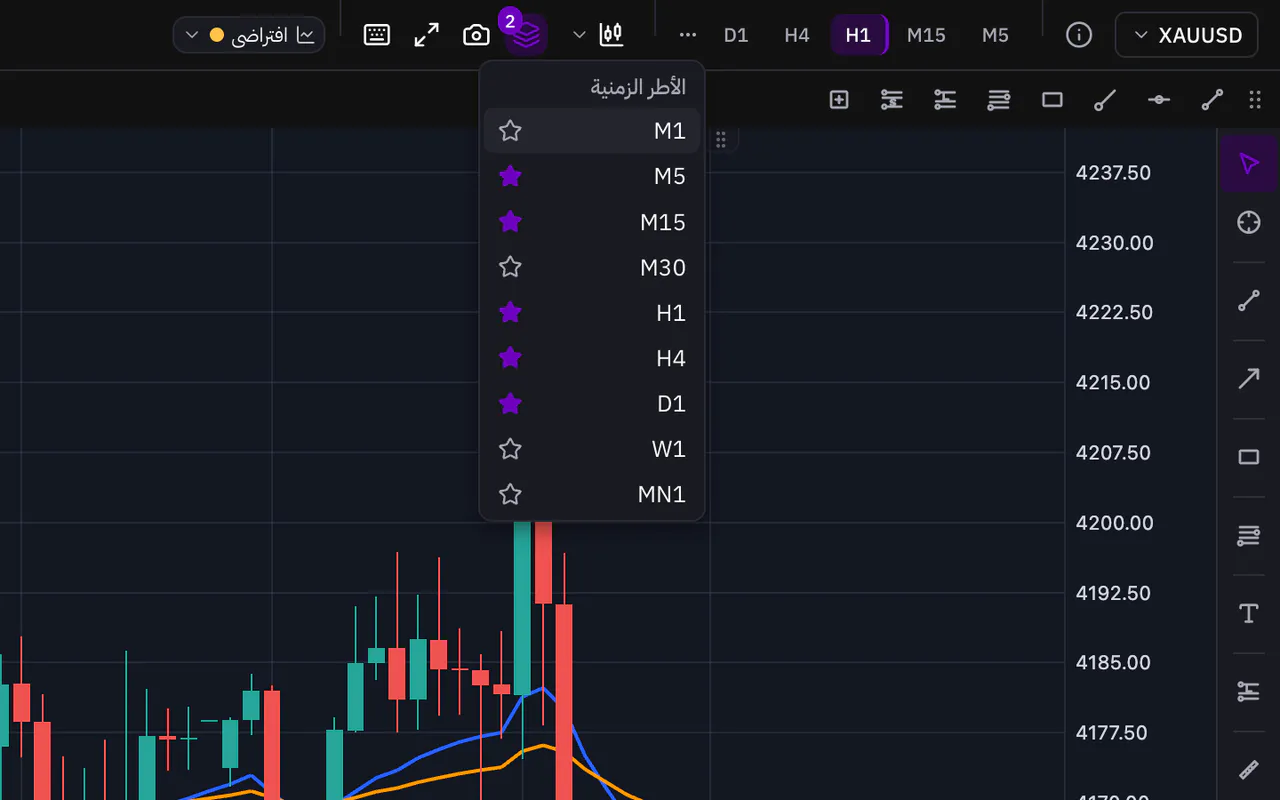This screenshot has height=800, width=1280.
Task: Select the ruler measure tool
Action: pos(1248,769)
